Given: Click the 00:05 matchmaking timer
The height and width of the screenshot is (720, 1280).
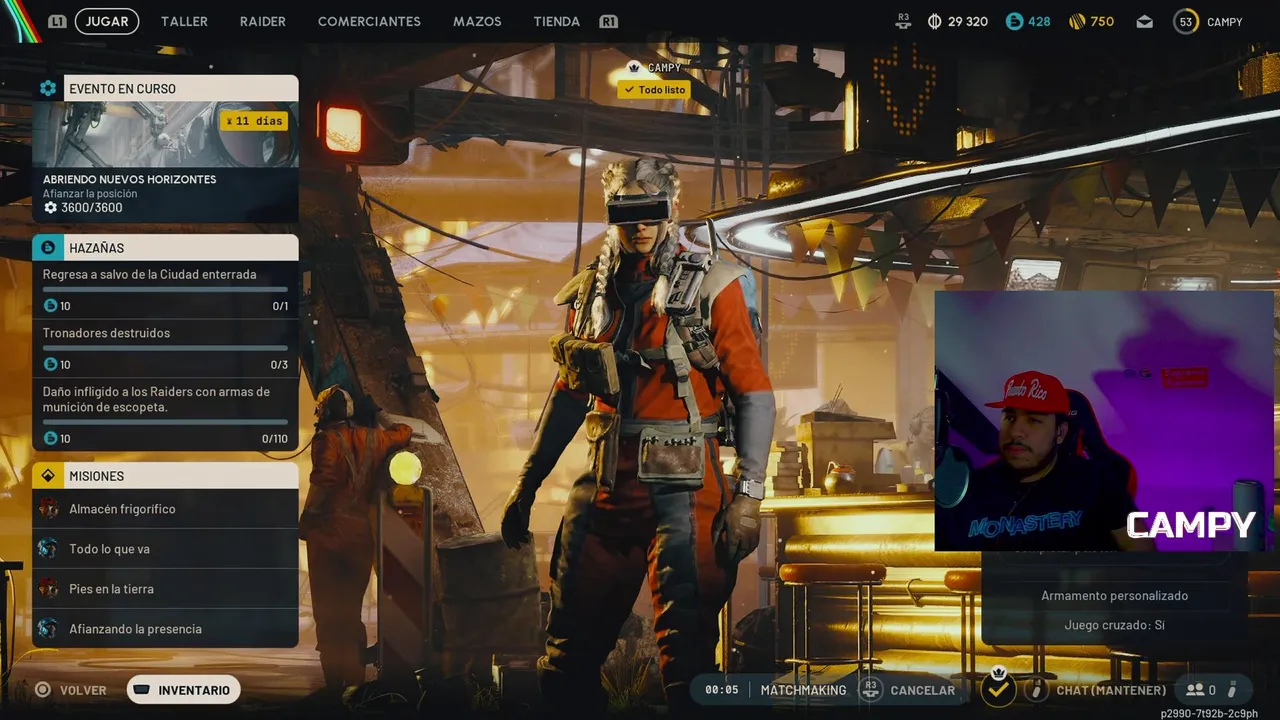Looking at the screenshot, I should click(721, 690).
